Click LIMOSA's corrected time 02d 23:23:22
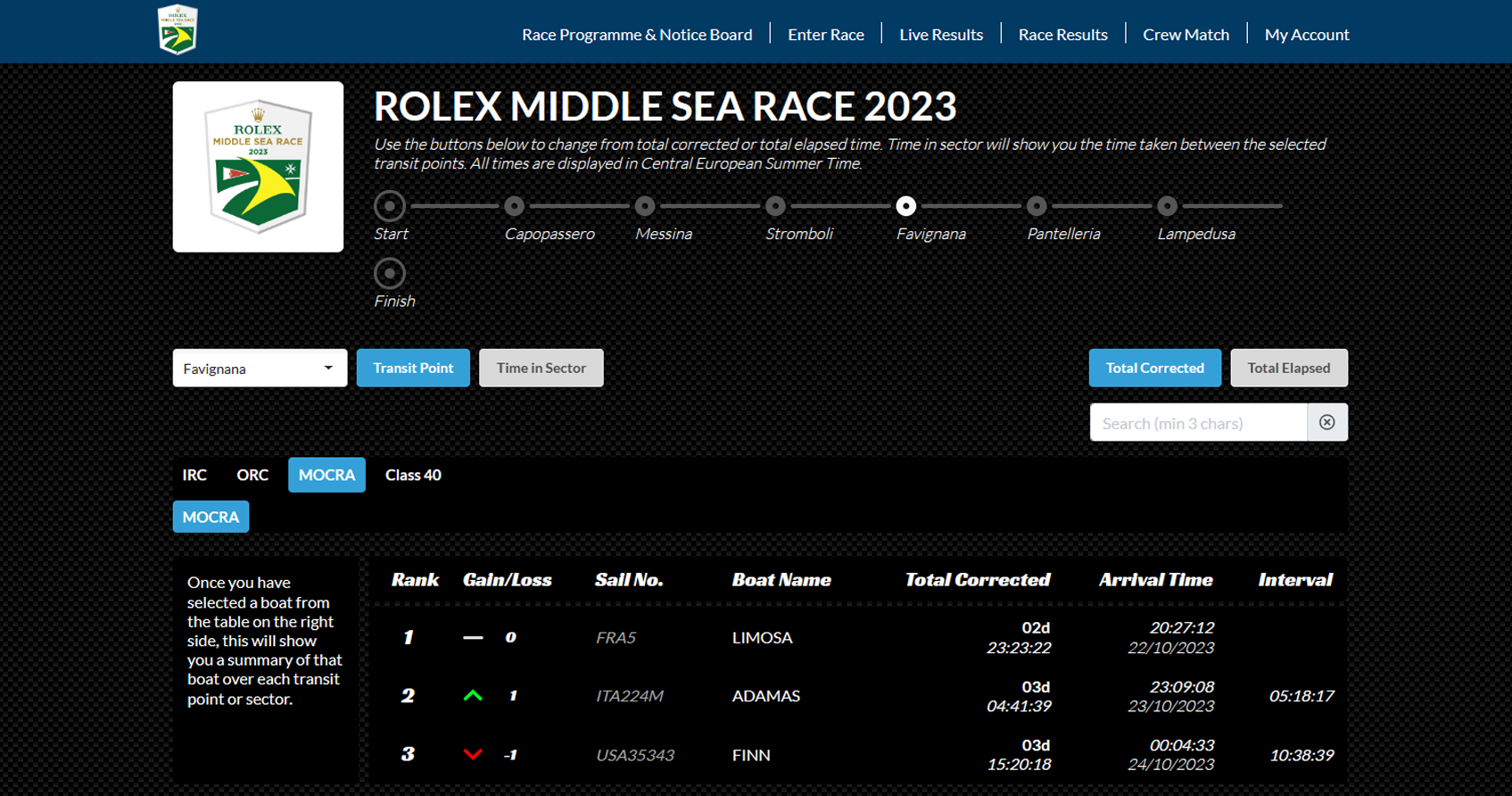The height and width of the screenshot is (796, 1512). [1019, 638]
